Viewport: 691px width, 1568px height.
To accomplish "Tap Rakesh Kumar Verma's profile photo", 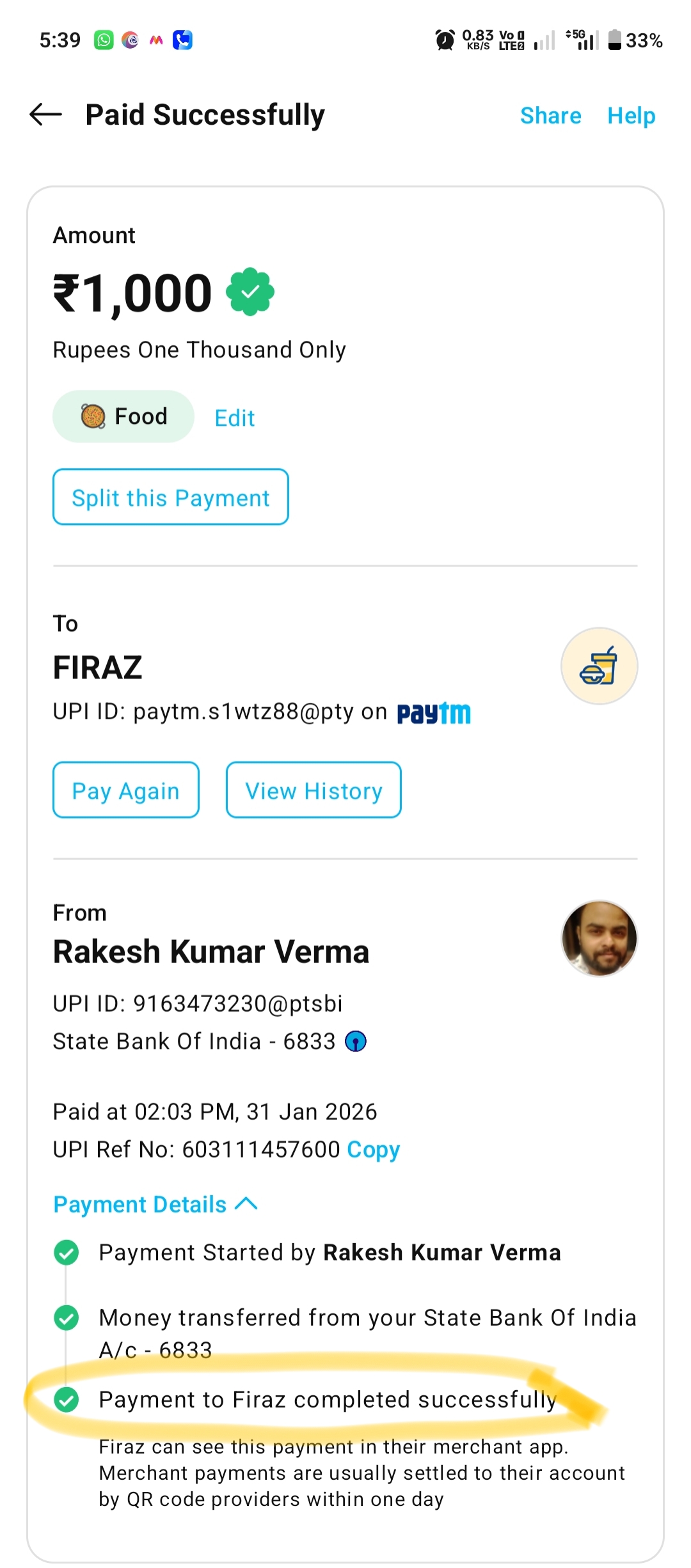I will pyautogui.click(x=599, y=939).
